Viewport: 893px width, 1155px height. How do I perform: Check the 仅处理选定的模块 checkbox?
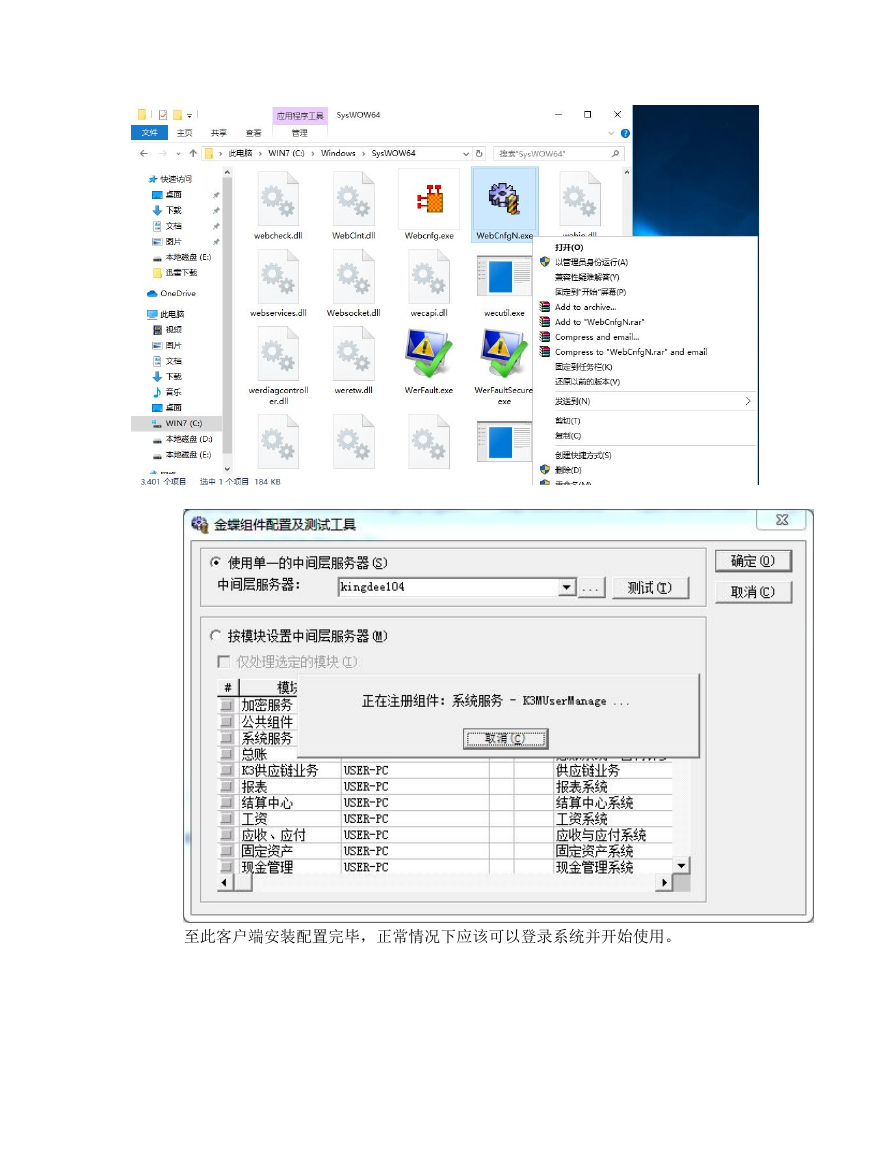(223, 661)
